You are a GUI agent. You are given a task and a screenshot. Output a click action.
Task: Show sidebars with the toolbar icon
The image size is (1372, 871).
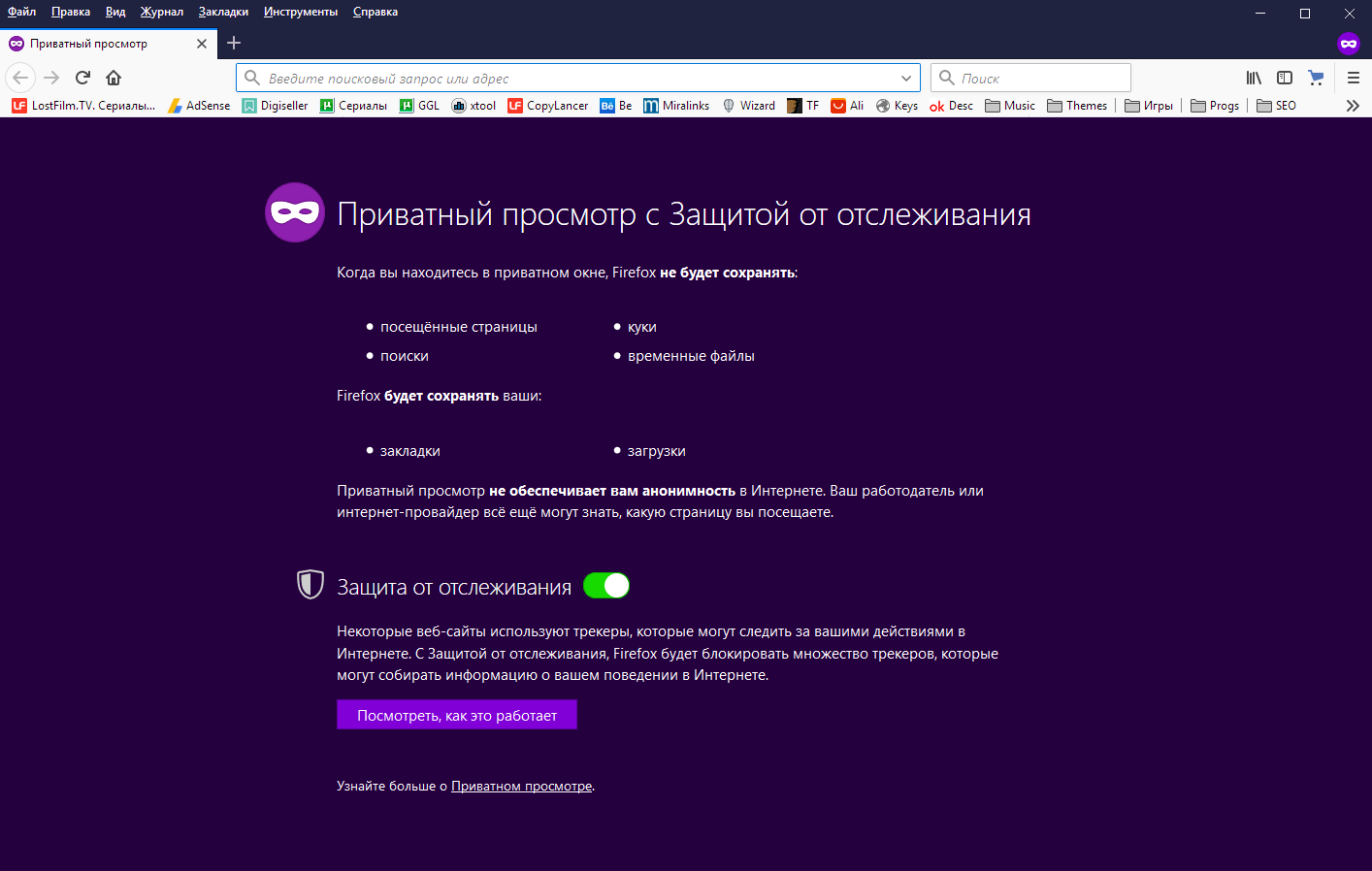[x=1285, y=78]
